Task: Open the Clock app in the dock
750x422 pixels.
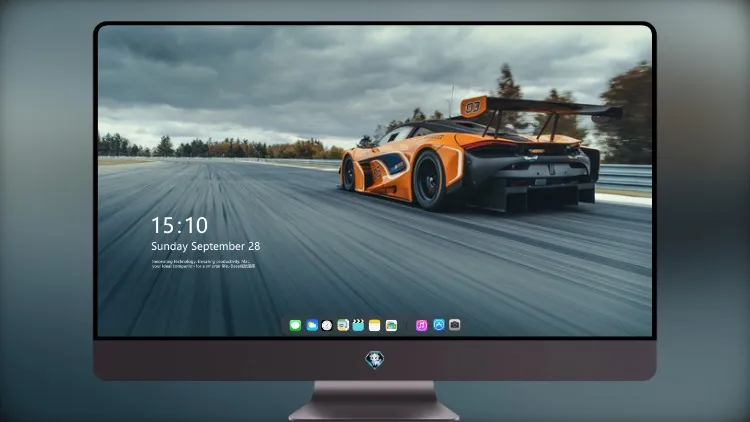Action: pos(327,325)
